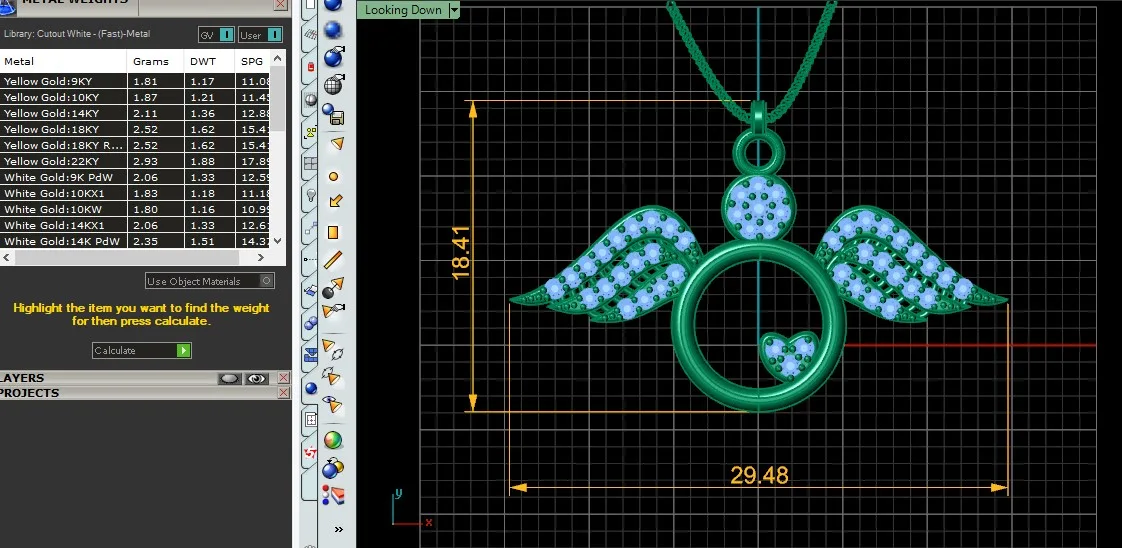The image size is (1122, 548).
Task: Click the red star side tab icon
Action: (x=311, y=451)
